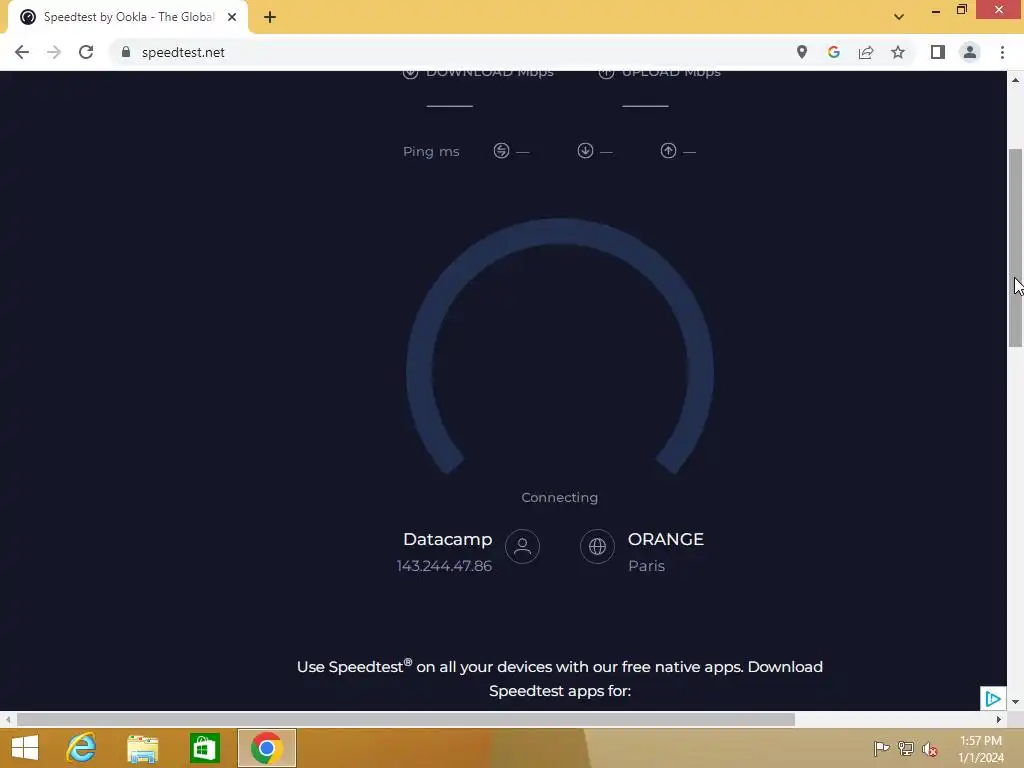Open the Windows Store taskbar icon
The width and height of the screenshot is (1024, 768).
204,748
